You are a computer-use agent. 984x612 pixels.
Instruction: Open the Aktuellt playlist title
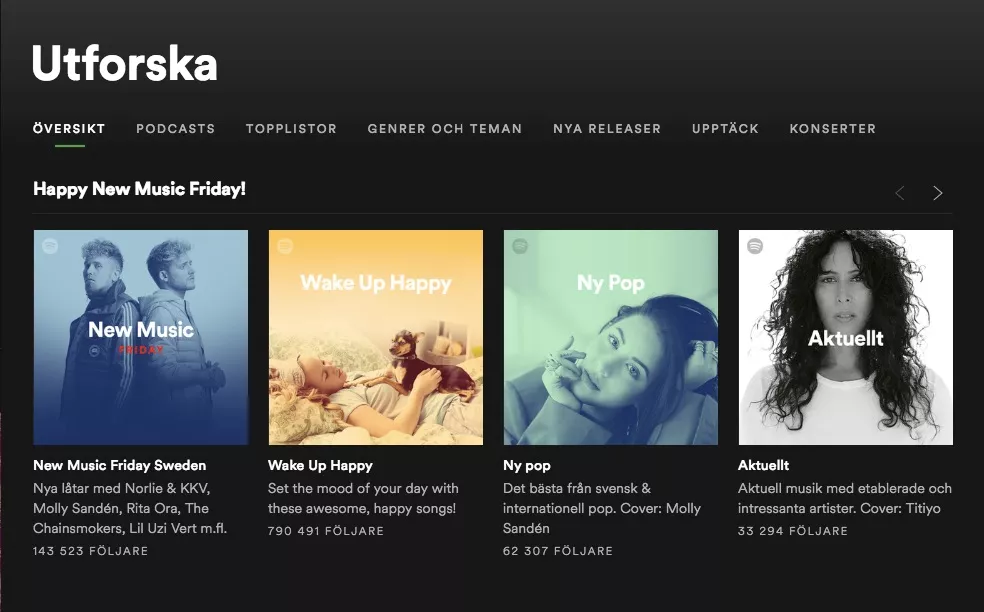tap(762, 465)
